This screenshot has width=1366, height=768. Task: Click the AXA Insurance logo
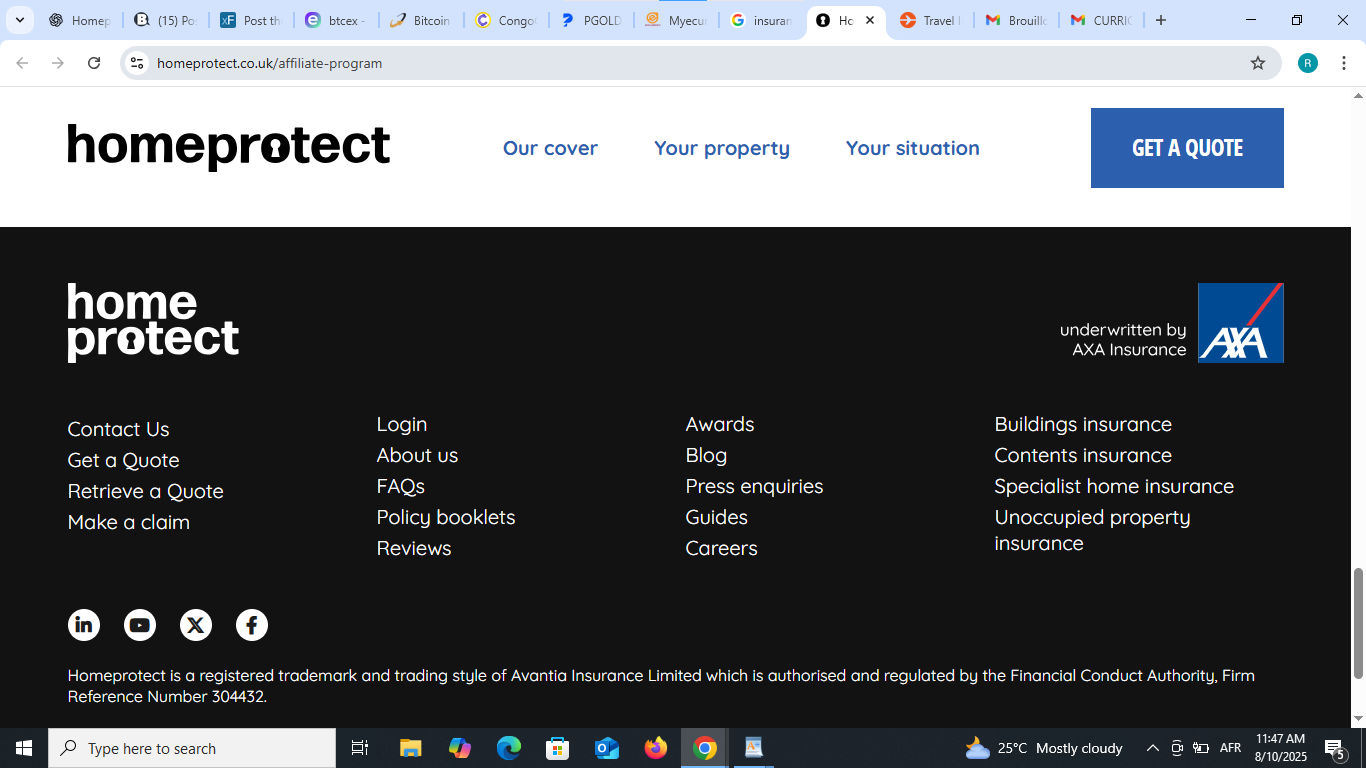point(1240,323)
